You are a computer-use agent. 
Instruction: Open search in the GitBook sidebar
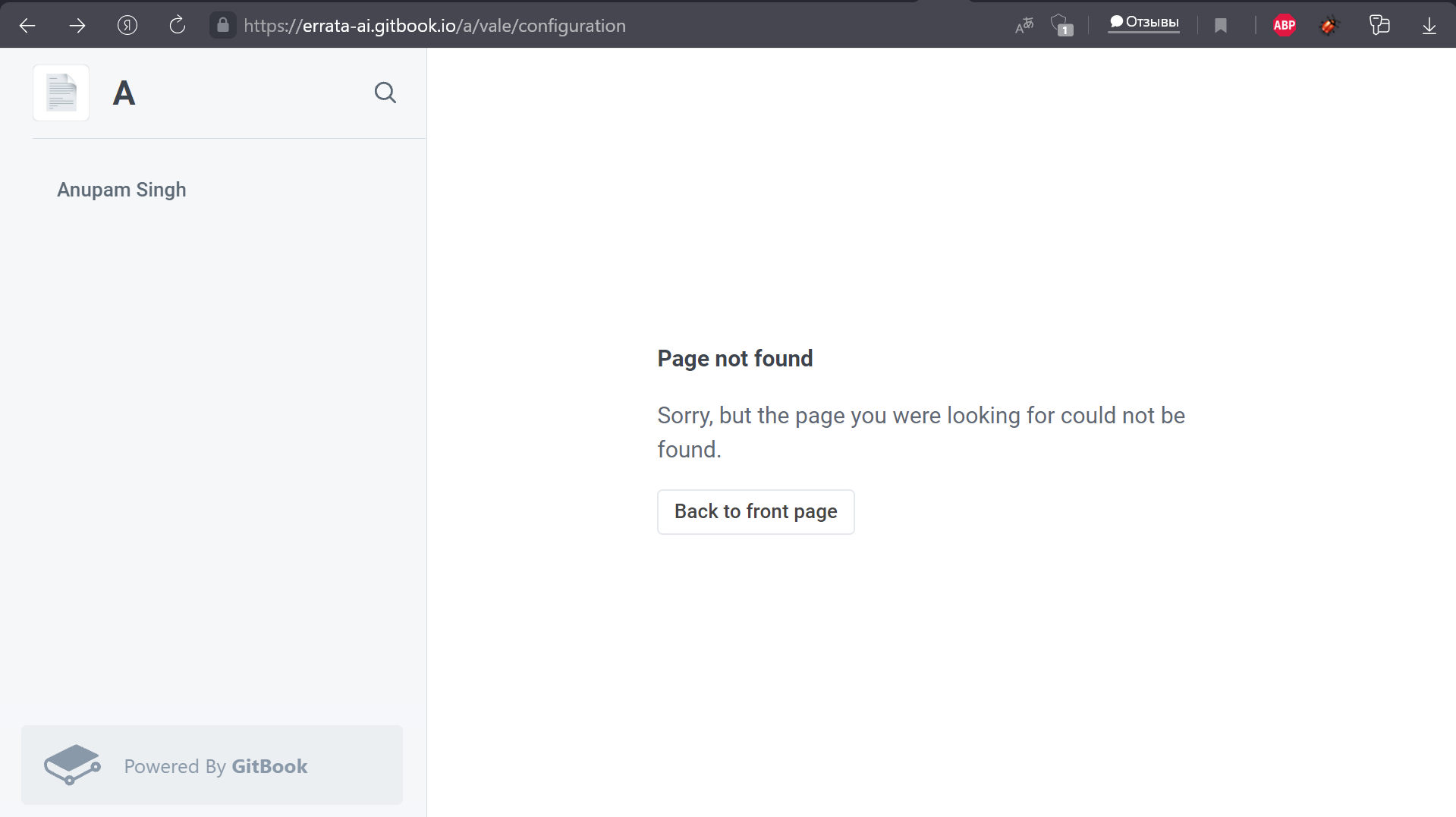(x=385, y=93)
